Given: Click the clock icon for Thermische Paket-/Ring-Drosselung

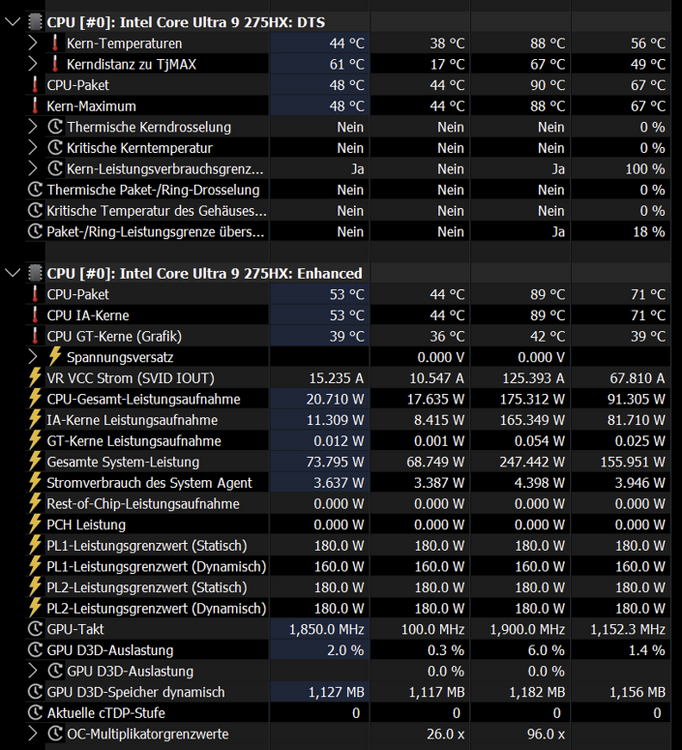Looking at the screenshot, I should pyautogui.click(x=34, y=190).
